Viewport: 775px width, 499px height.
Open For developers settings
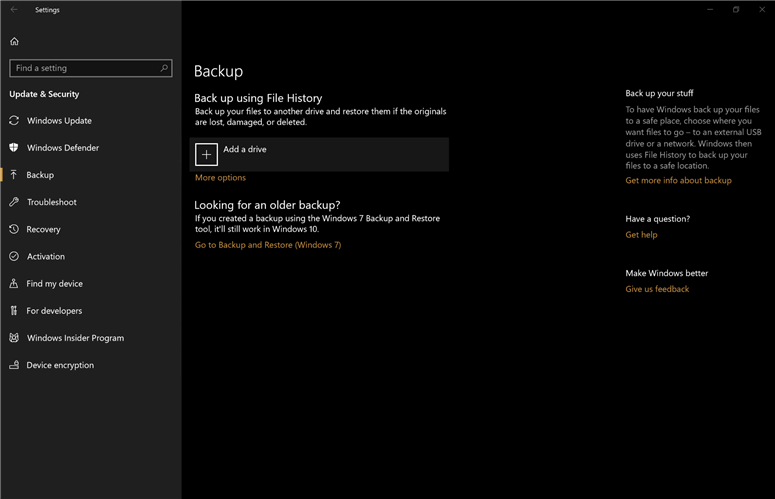point(54,311)
